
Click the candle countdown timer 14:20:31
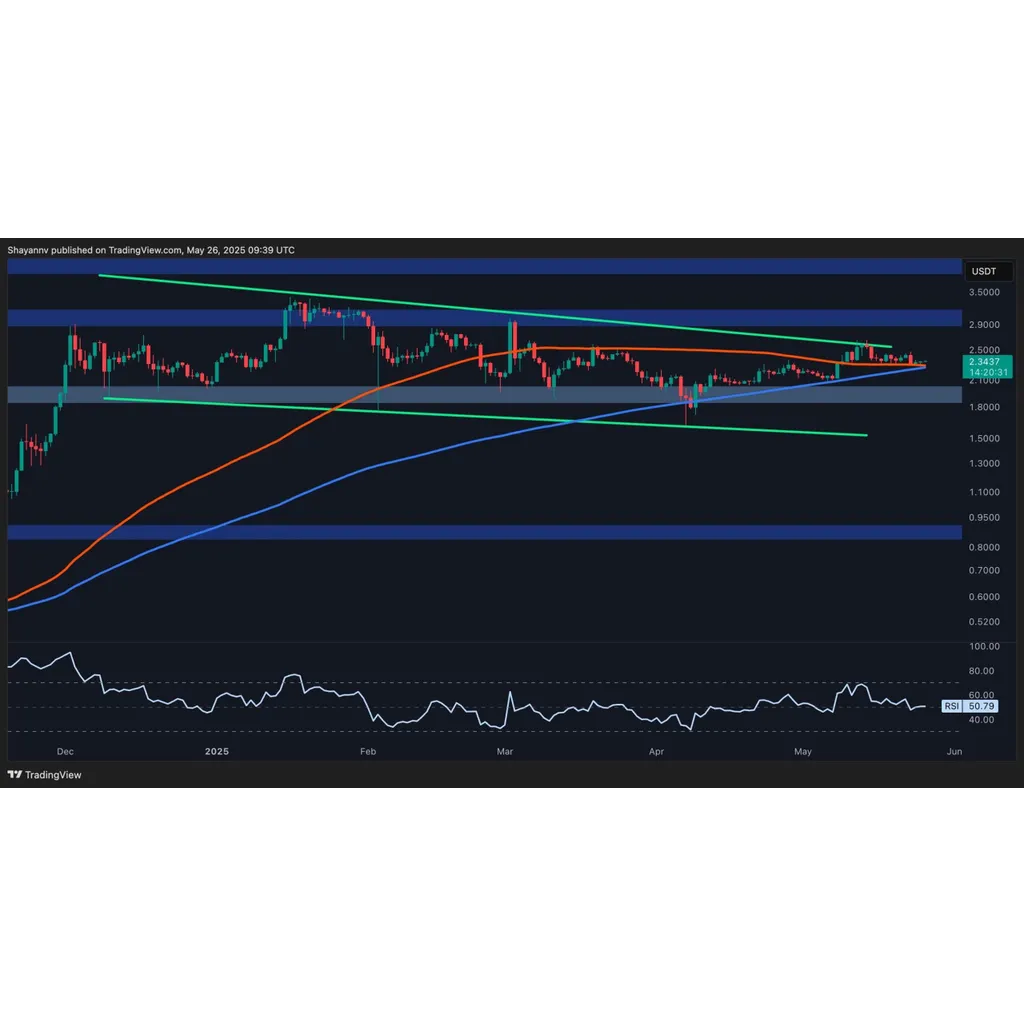[x=988, y=372]
